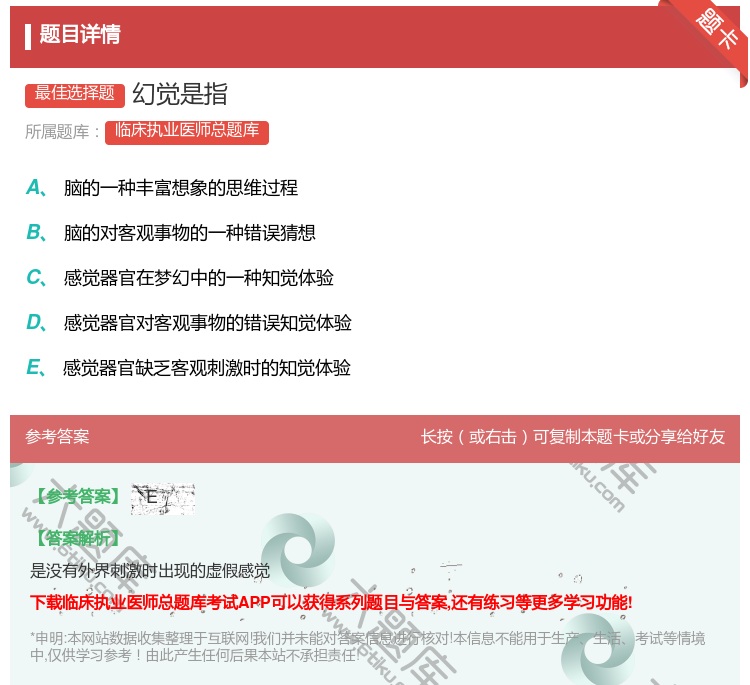Click the 题目详情 header title
The image size is (750, 685).
(80, 34)
